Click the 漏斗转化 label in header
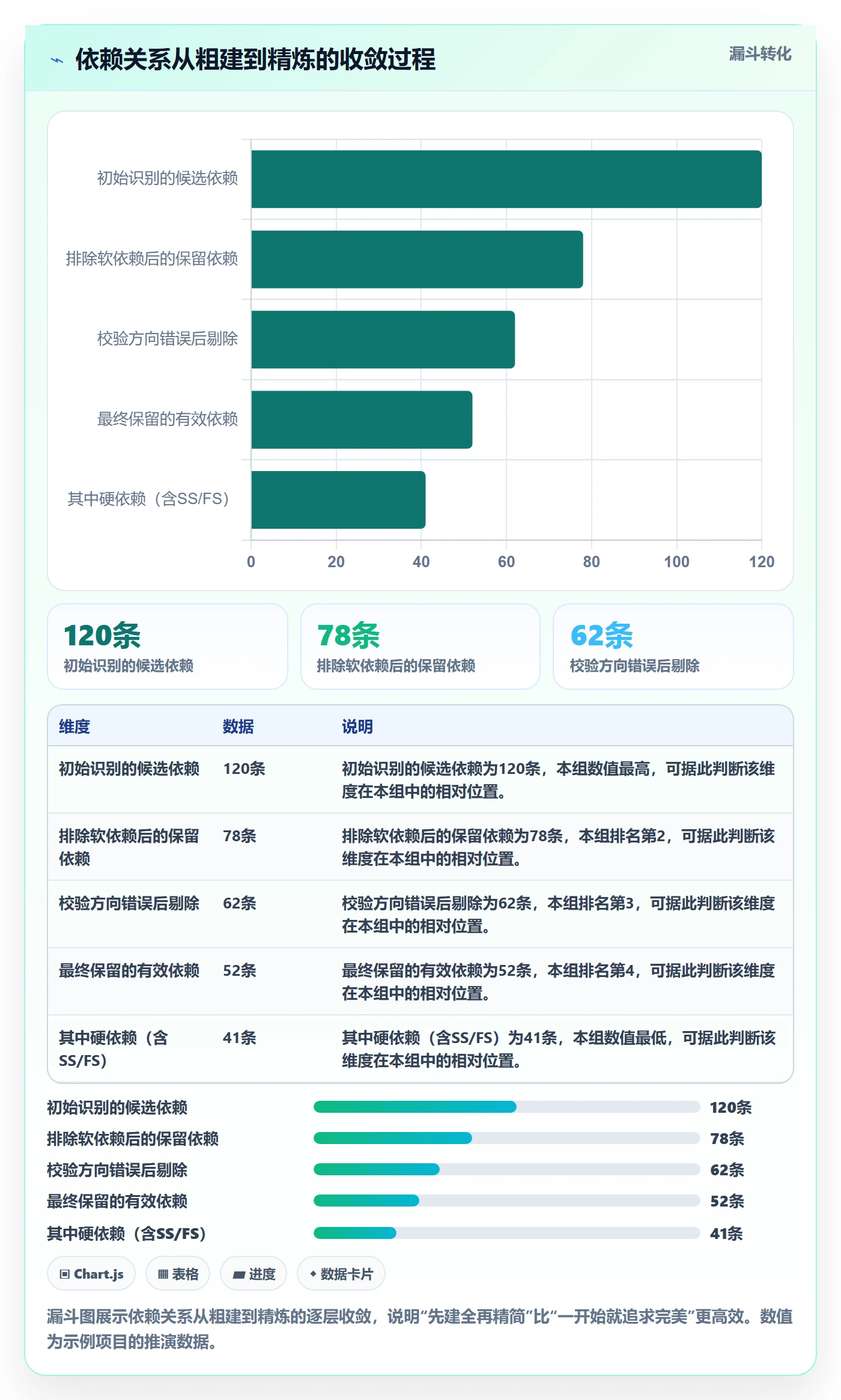 [x=760, y=54]
